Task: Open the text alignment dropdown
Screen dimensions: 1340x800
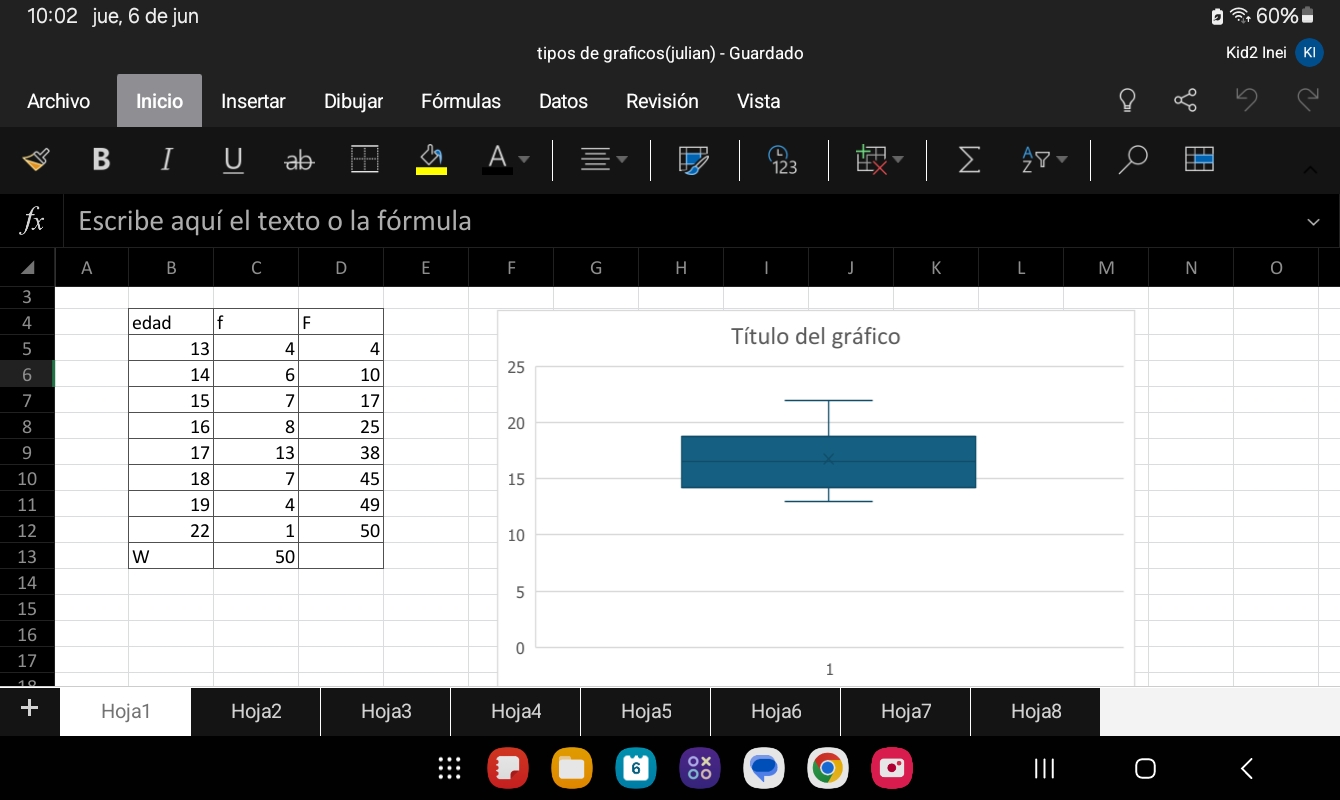Action: [605, 160]
